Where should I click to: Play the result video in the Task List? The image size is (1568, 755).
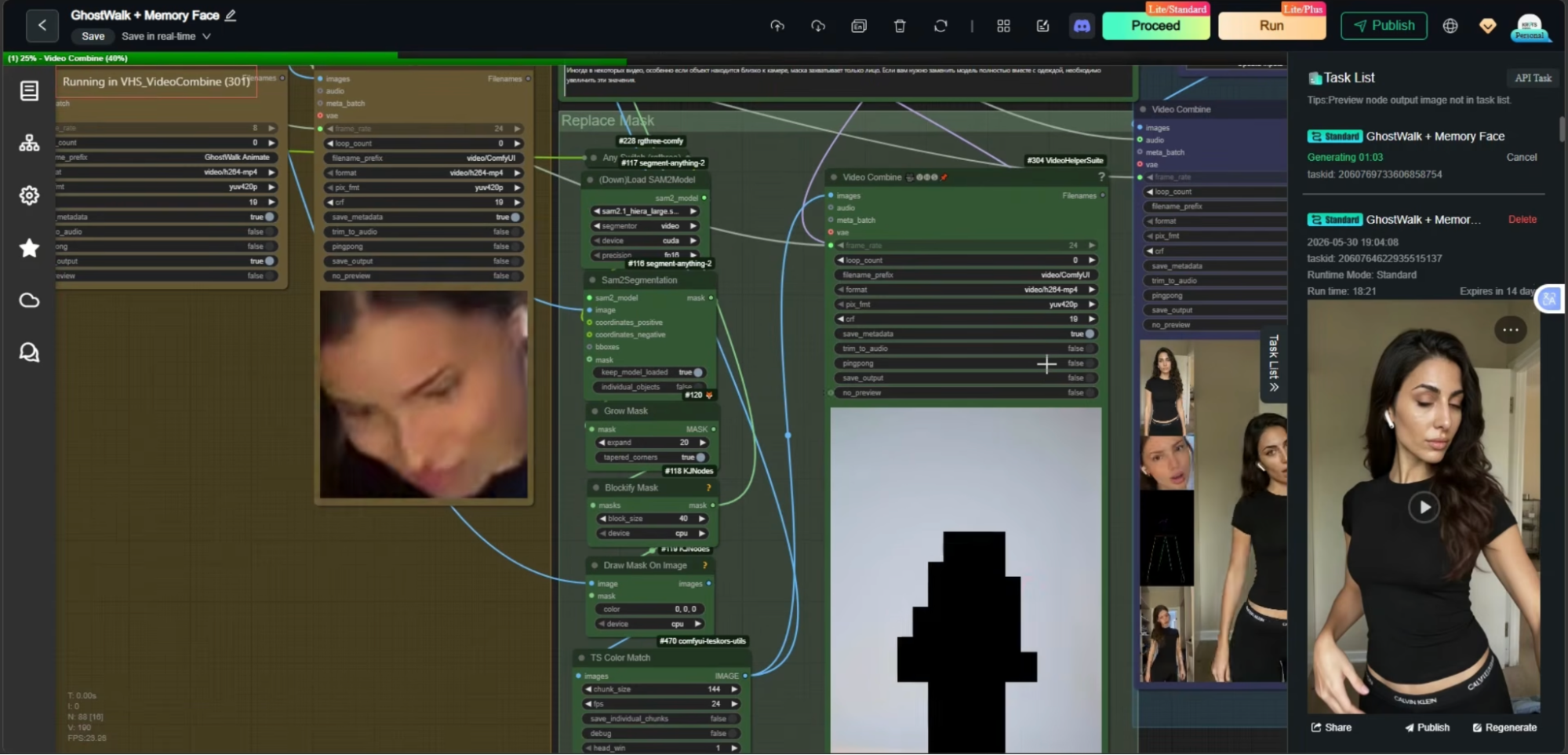(1424, 507)
